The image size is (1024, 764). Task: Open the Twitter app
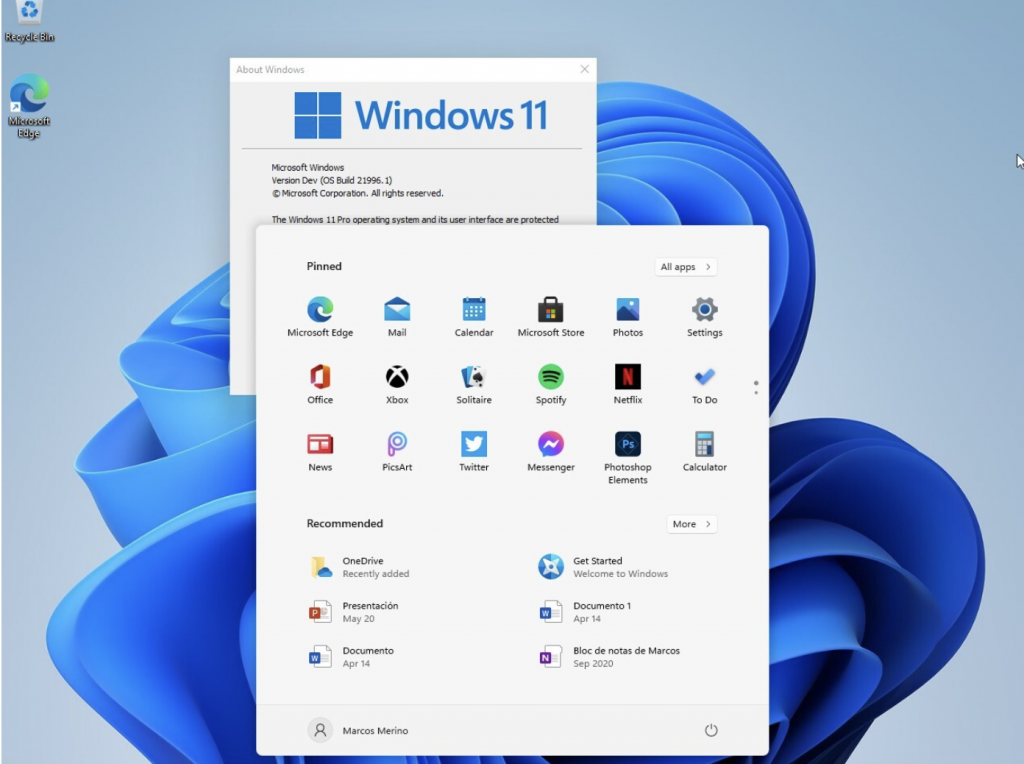pyautogui.click(x=474, y=452)
